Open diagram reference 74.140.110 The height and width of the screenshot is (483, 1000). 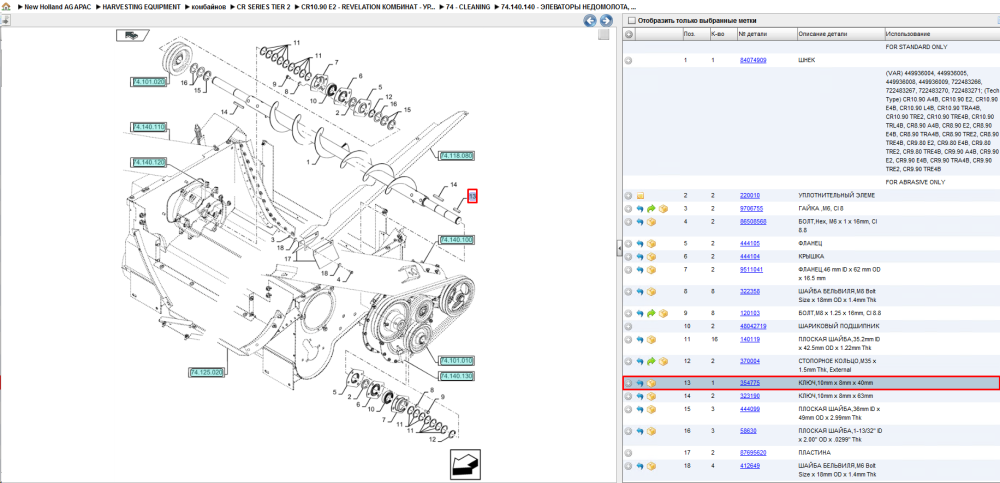click(x=149, y=128)
